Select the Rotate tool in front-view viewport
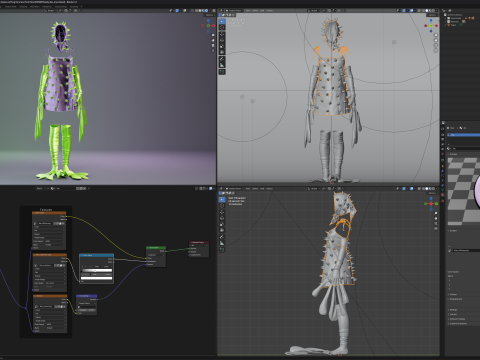The height and width of the screenshot is (360, 480). [x=222, y=40]
